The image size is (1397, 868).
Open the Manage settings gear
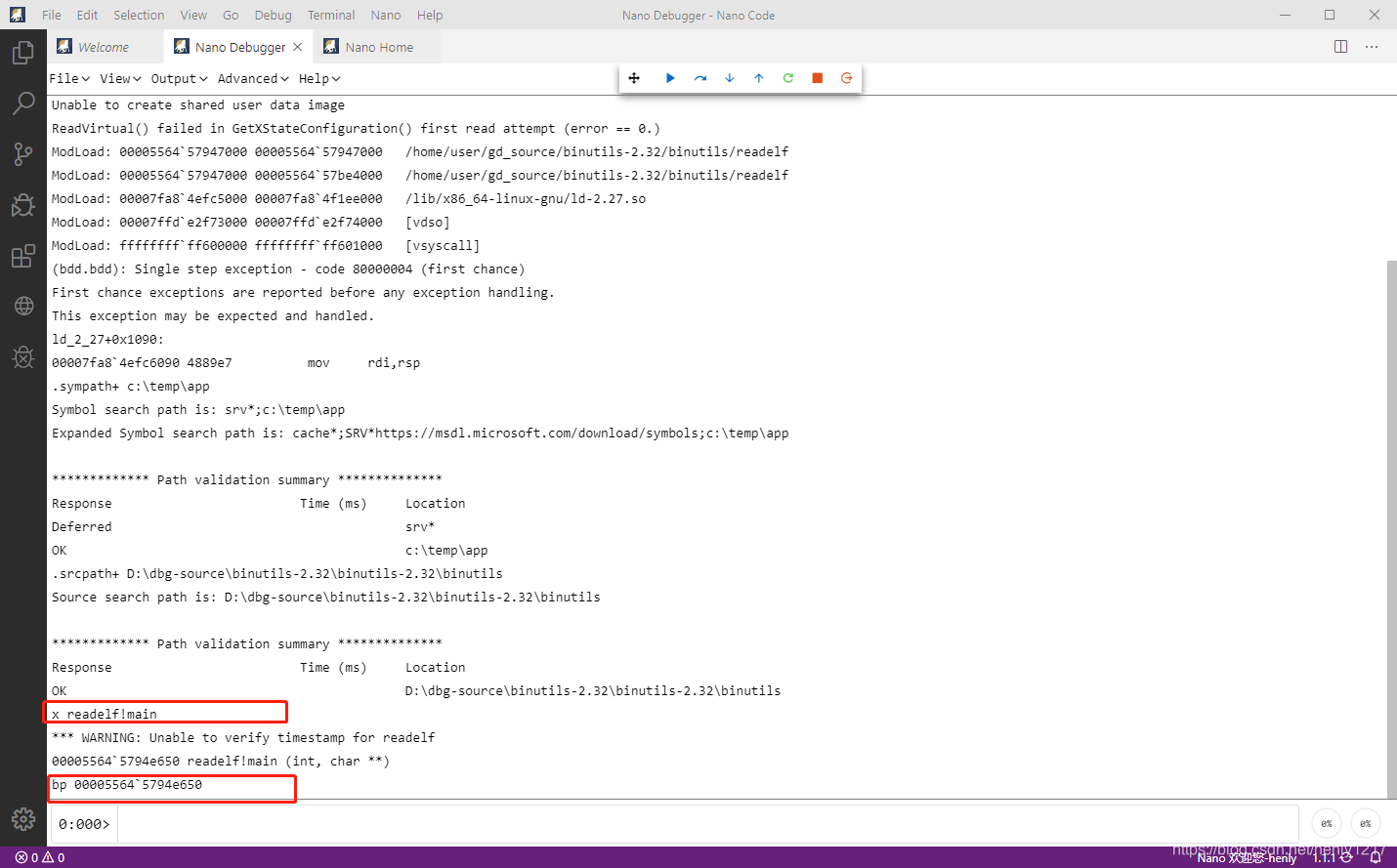coord(23,818)
